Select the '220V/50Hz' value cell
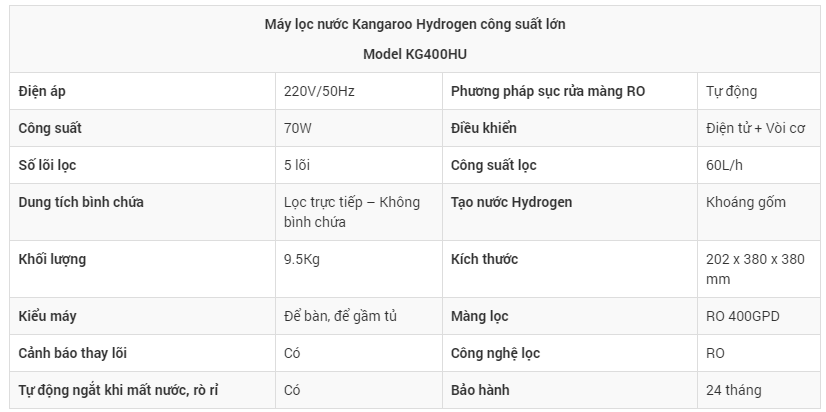 [x=319, y=91]
